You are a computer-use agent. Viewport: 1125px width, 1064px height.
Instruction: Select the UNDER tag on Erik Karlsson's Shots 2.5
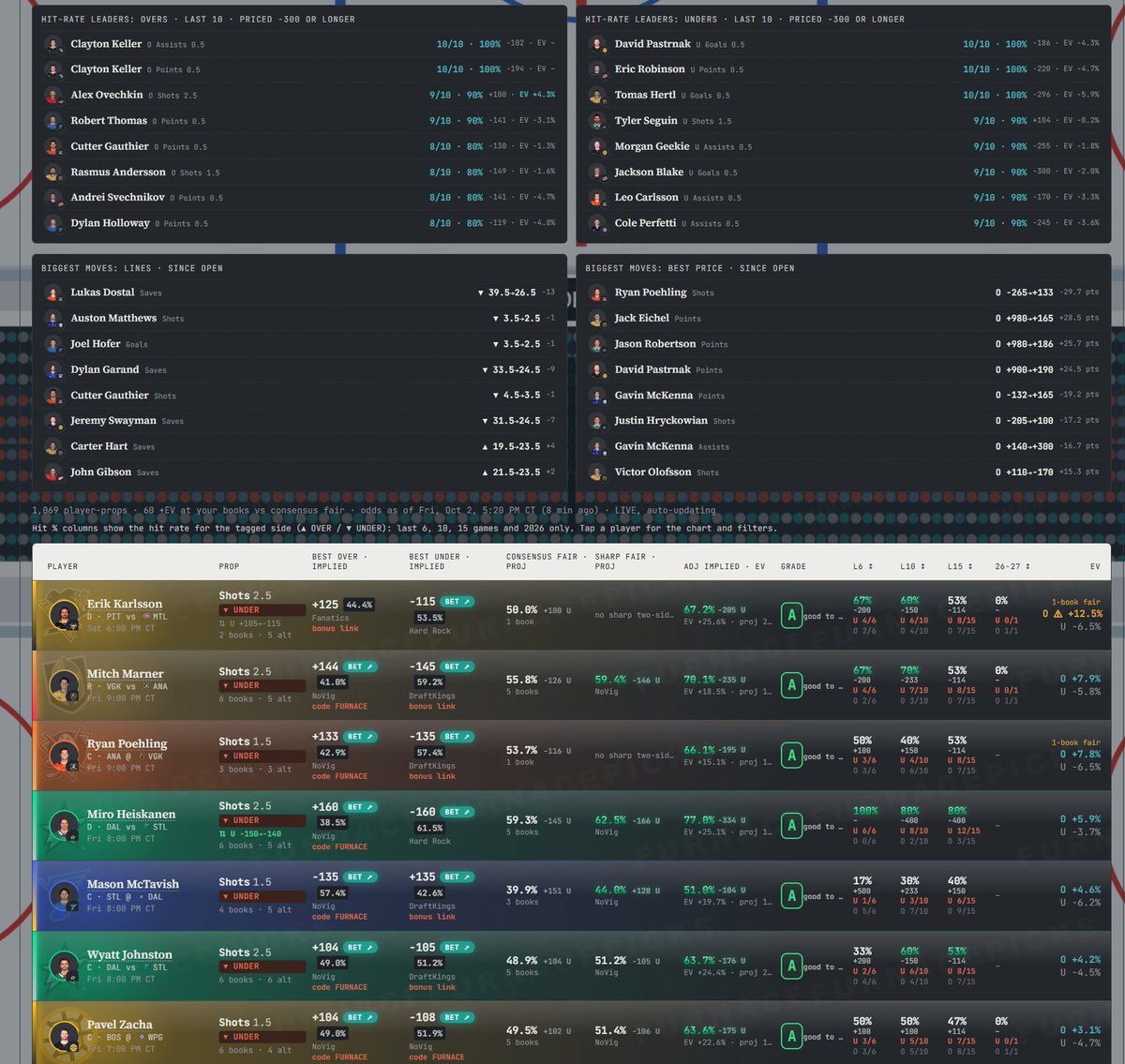(262, 610)
